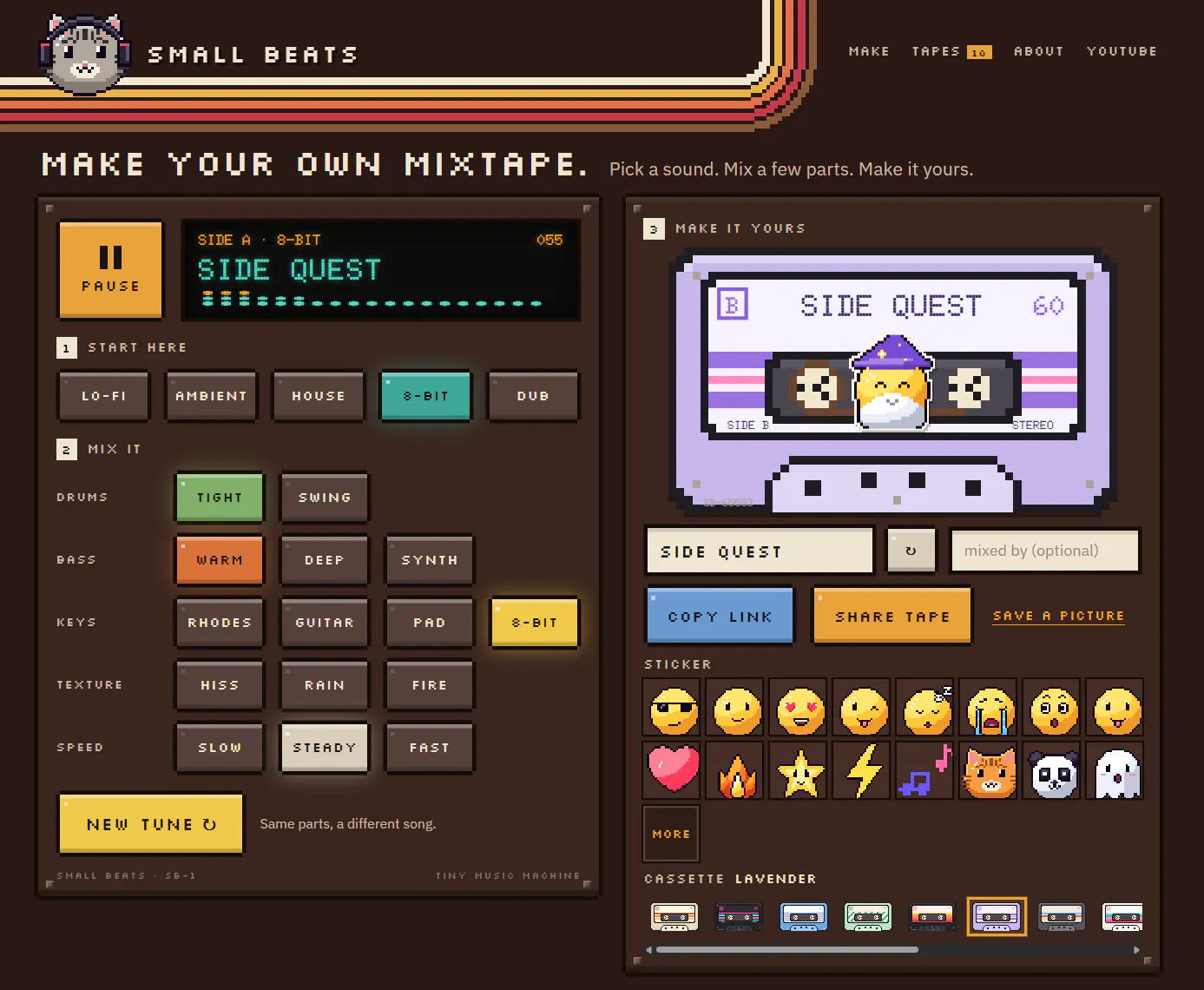
Task: Show more stickers with the More button
Action: coord(671,834)
